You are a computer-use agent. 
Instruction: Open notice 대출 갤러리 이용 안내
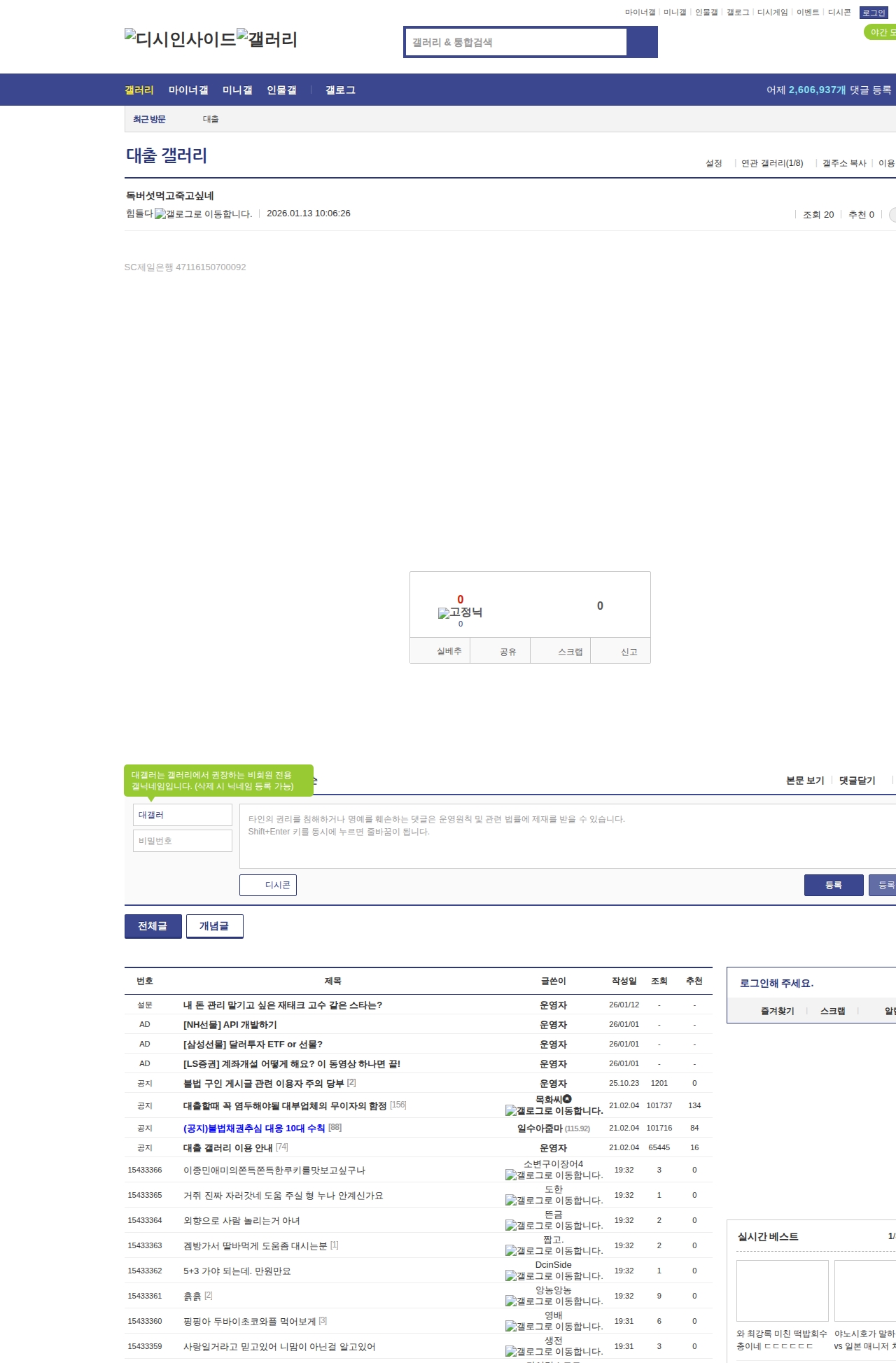pyautogui.click(x=227, y=1148)
